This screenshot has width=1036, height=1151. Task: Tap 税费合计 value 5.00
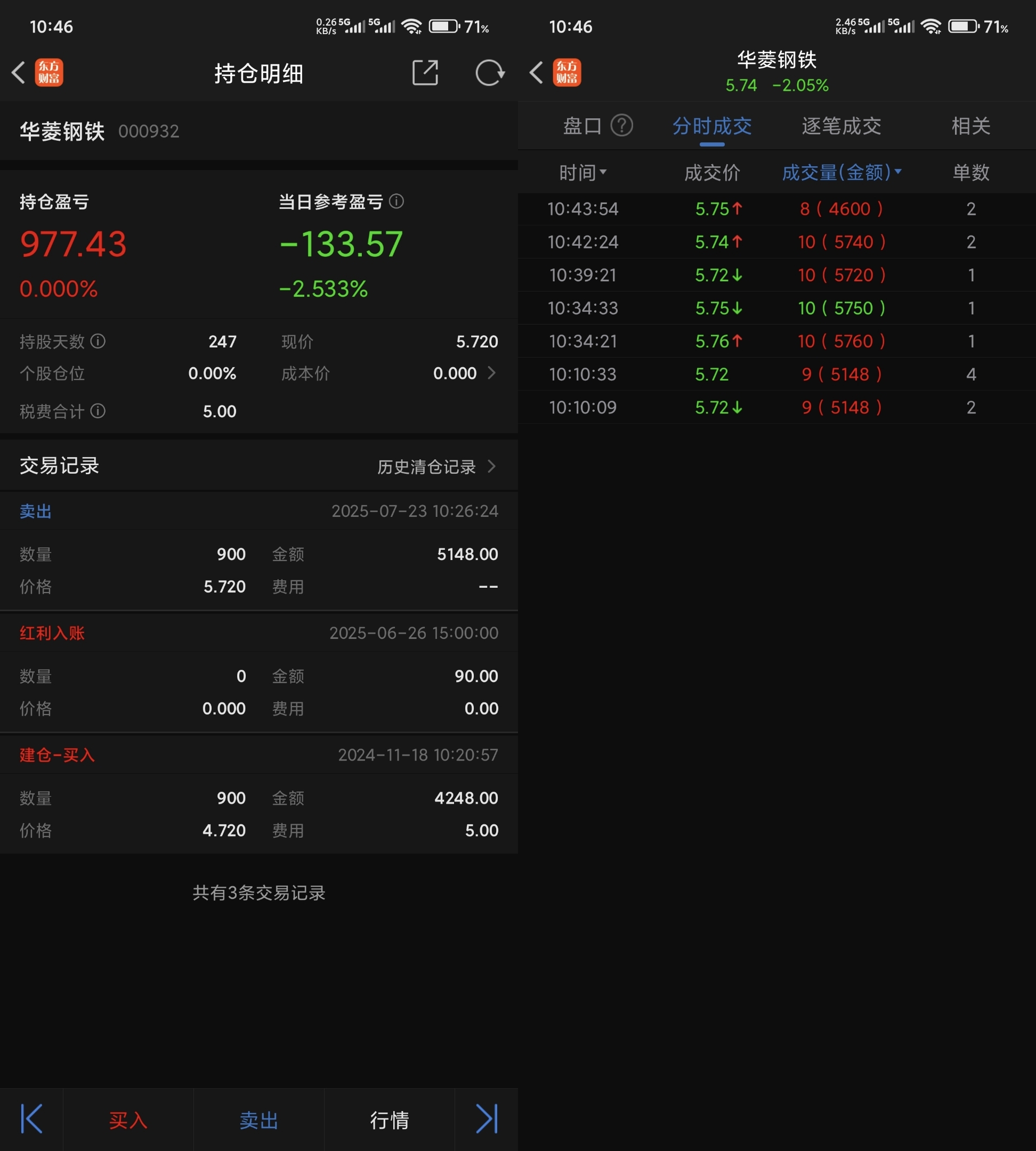pyautogui.click(x=220, y=411)
